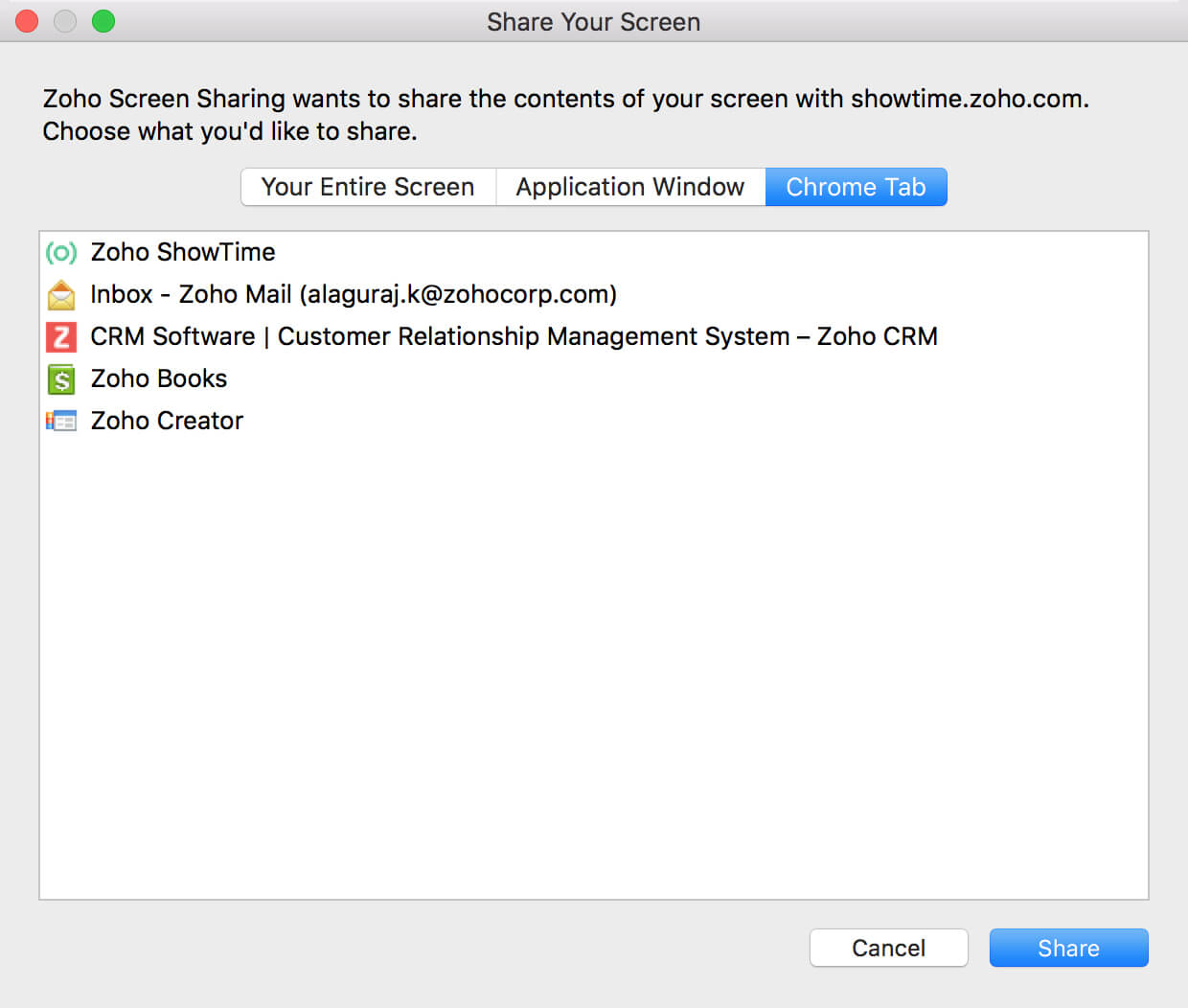The image size is (1188, 1008).
Task: Choose the Inbox - Zoho Mail entry
Action: 353,294
